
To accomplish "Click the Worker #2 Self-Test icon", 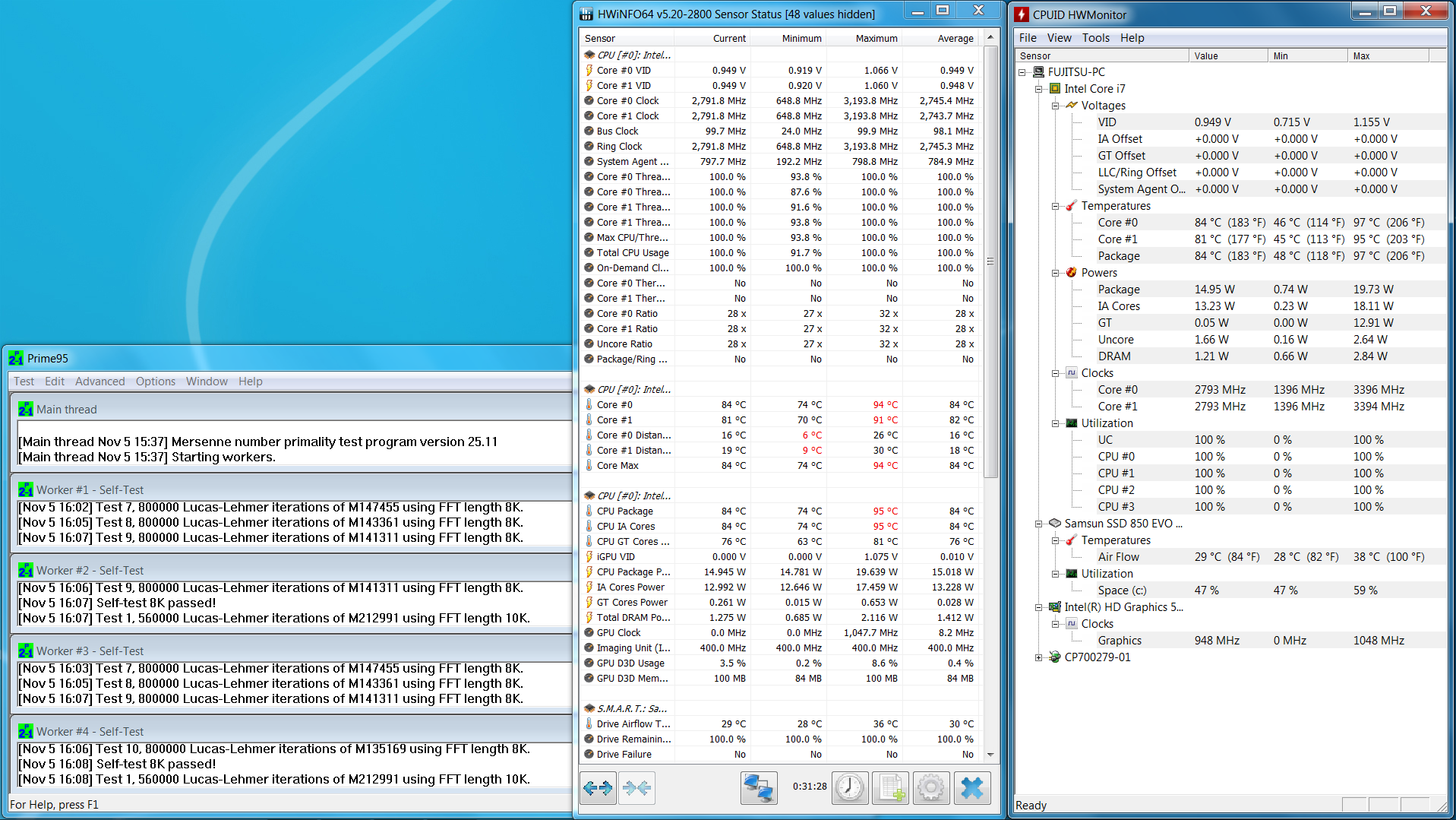I will tap(26, 571).
